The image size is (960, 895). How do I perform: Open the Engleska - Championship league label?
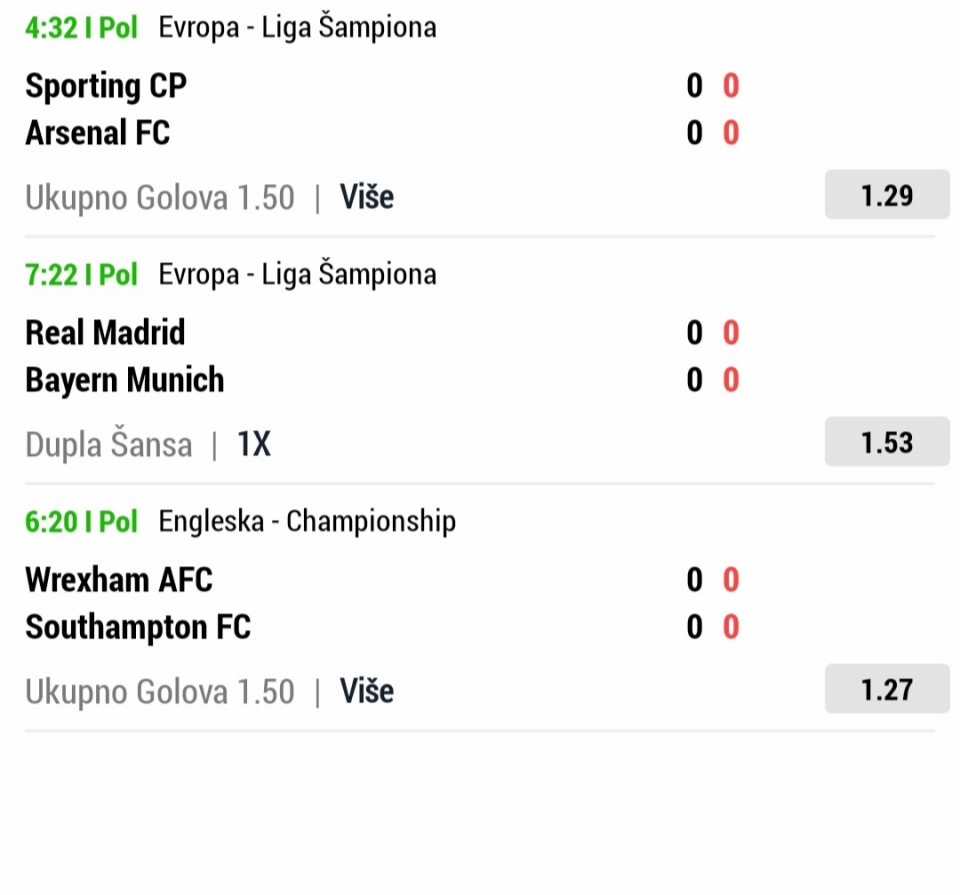point(307,521)
